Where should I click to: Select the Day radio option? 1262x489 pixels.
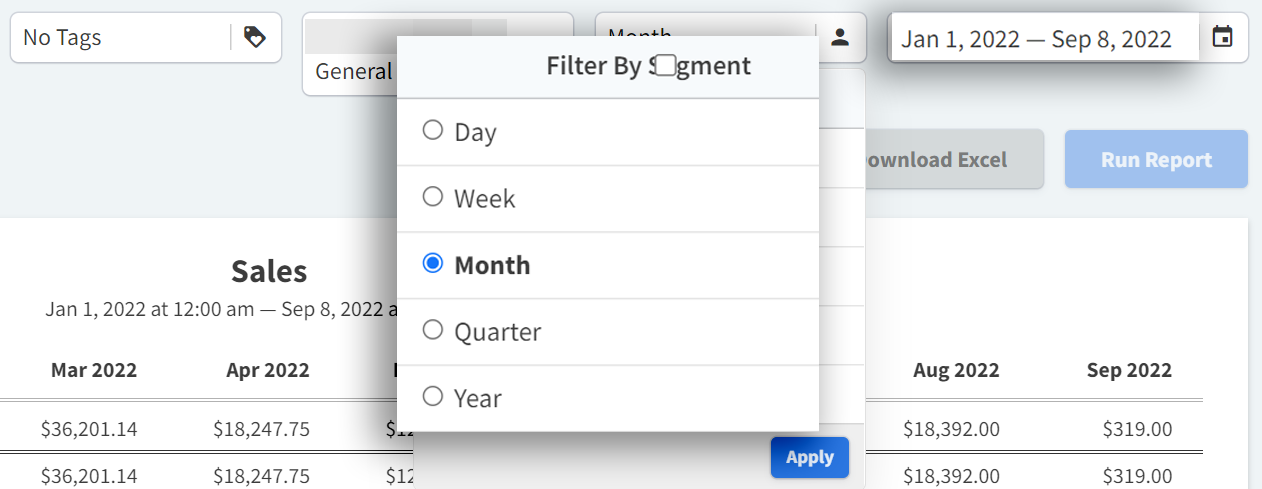tap(433, 131)
